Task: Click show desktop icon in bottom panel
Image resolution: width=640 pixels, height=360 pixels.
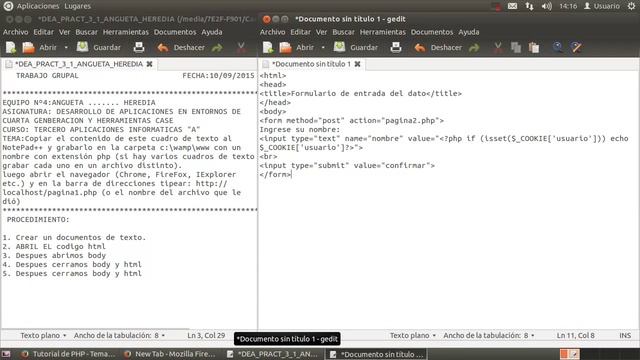Action: tap(6, 354)
